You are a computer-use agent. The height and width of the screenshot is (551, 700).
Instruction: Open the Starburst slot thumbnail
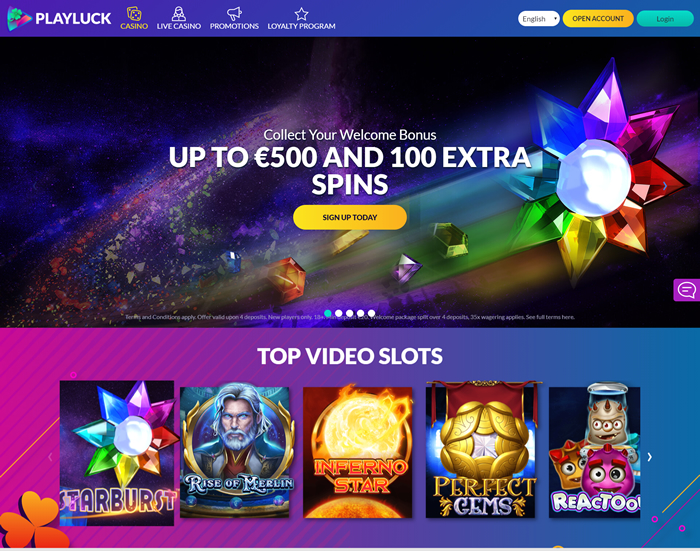click(x=117, y=453)
